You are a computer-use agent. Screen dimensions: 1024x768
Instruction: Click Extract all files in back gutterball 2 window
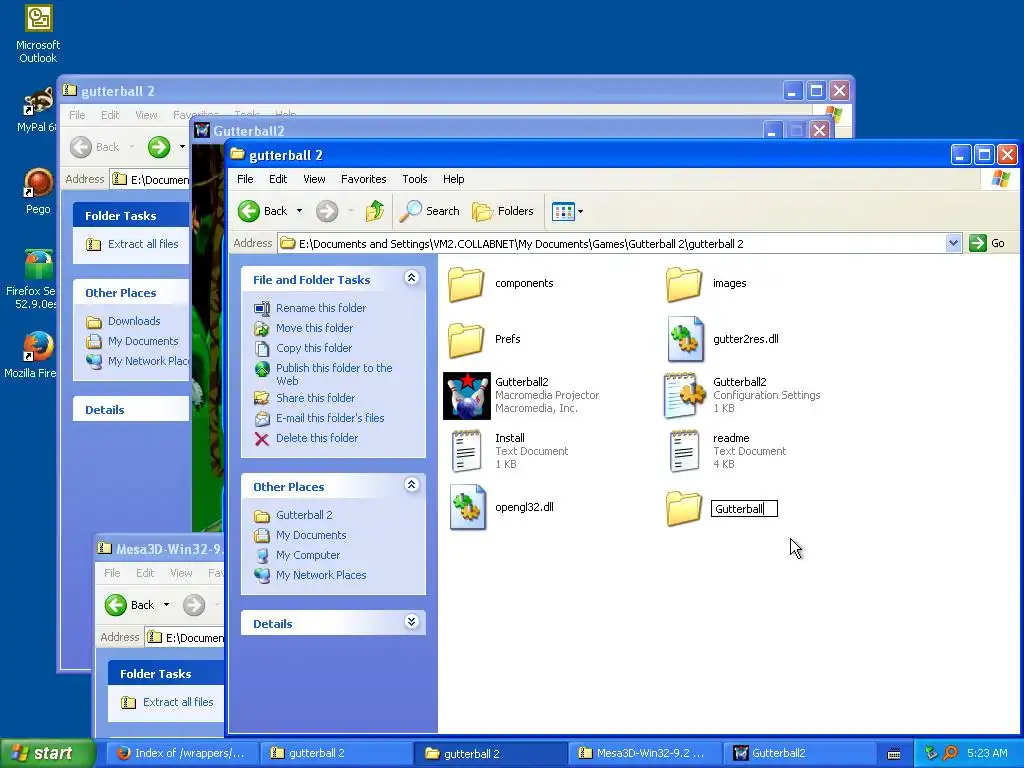[143, 244]
